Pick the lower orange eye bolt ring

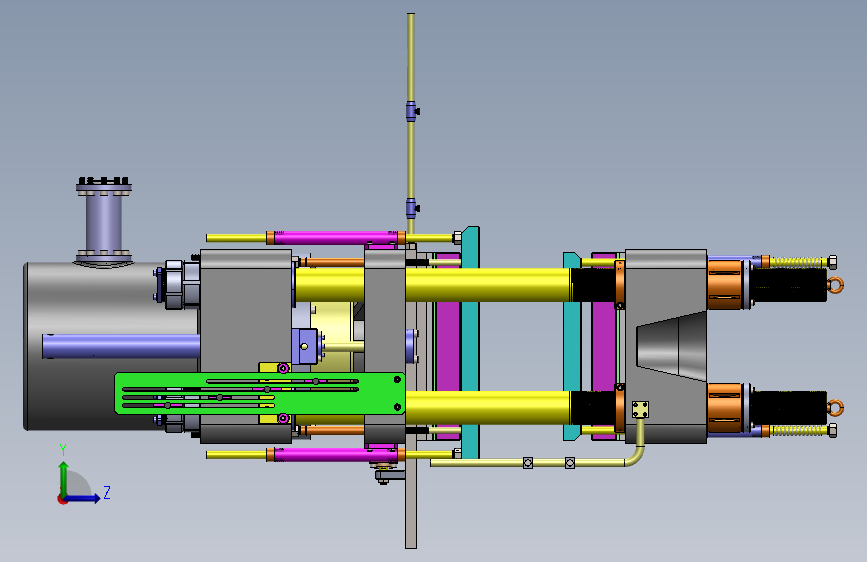pyautogui.click(x=835, y=408)
